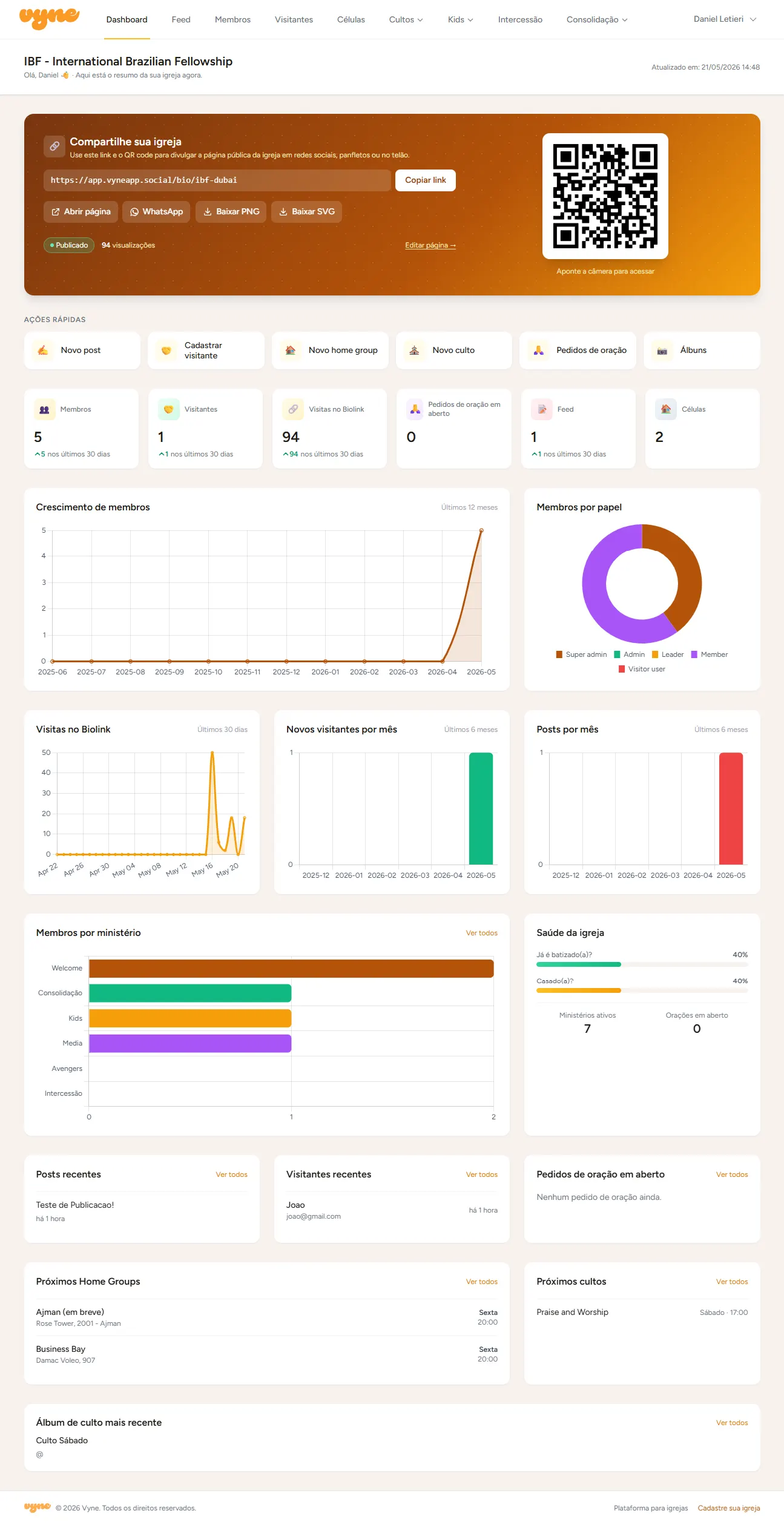Expand the Kids navigation dropdown

tap(461, 19)
